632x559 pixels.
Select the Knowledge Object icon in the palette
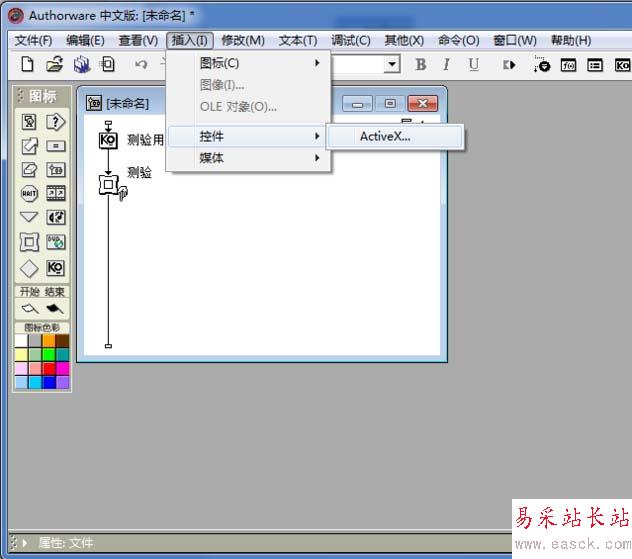[56, 268]
